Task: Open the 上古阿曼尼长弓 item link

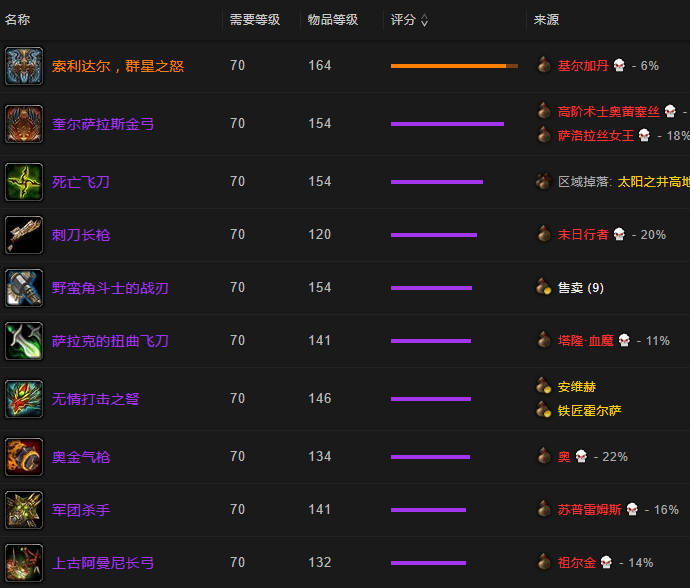Action: (103, 563)
